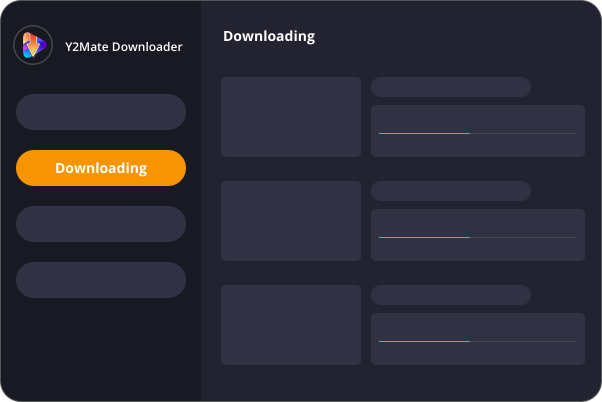Click completed portion of third progress bar
The image size is (602, 402).
(x=424, y=341)
